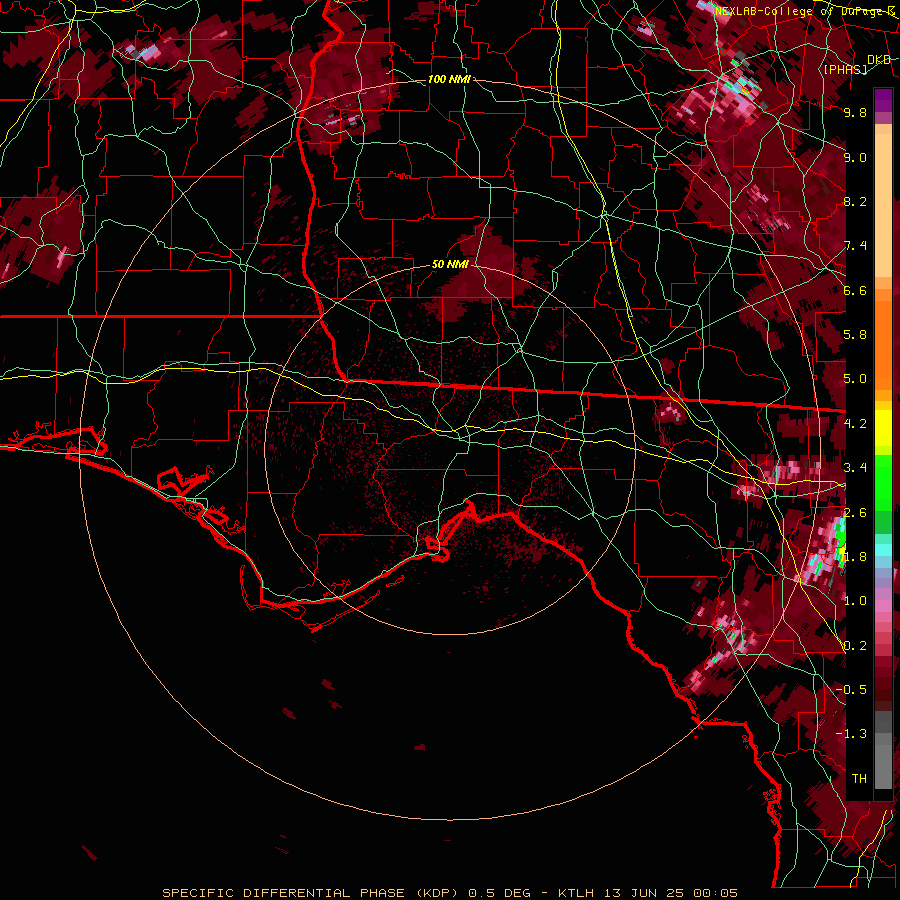This screenshot has height=900, width=900.
Task: Click the 7.4 value on the color scale
Action: (855, 246)
